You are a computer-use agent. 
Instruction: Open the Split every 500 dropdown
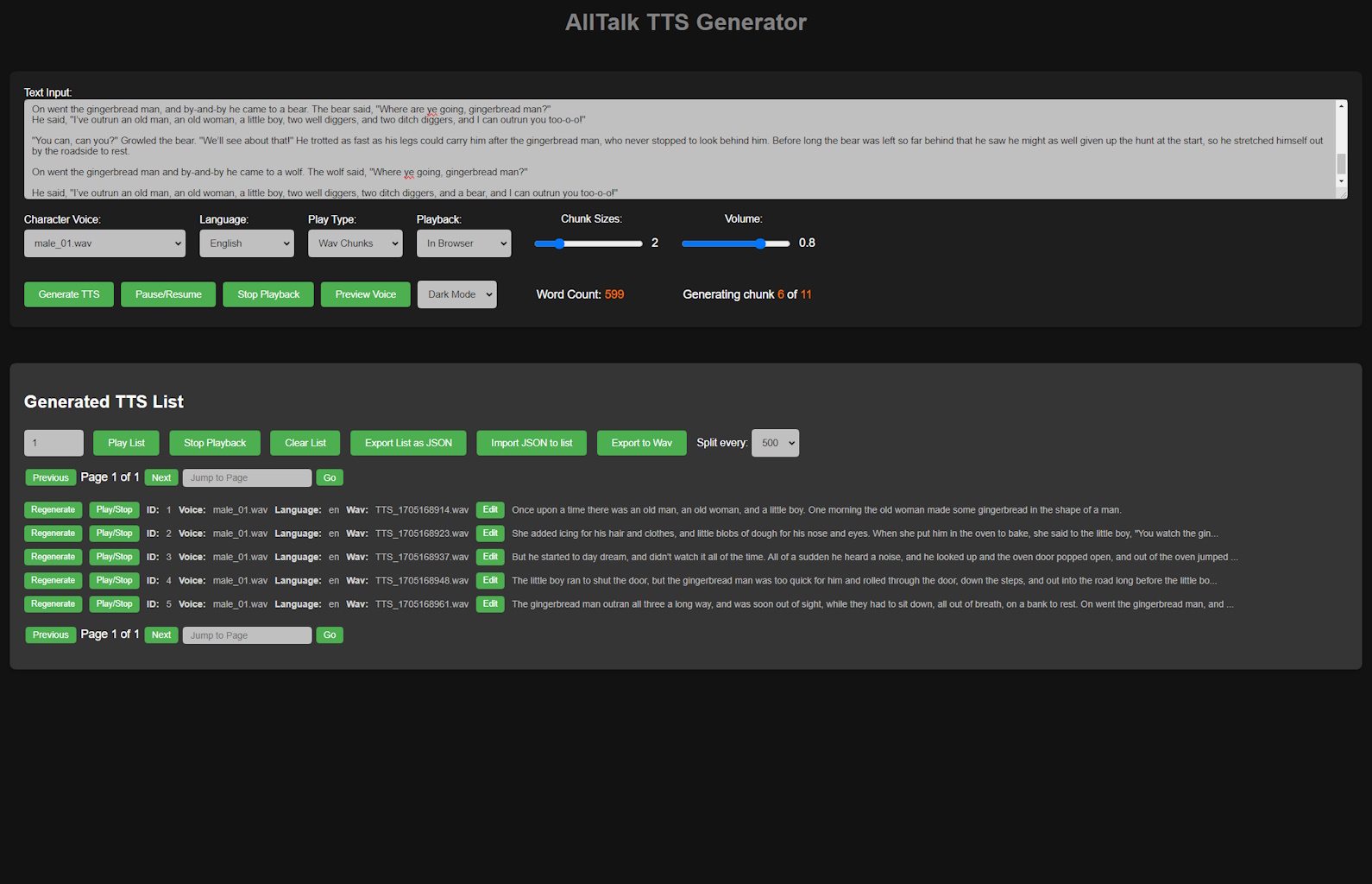tap(775, 443)
